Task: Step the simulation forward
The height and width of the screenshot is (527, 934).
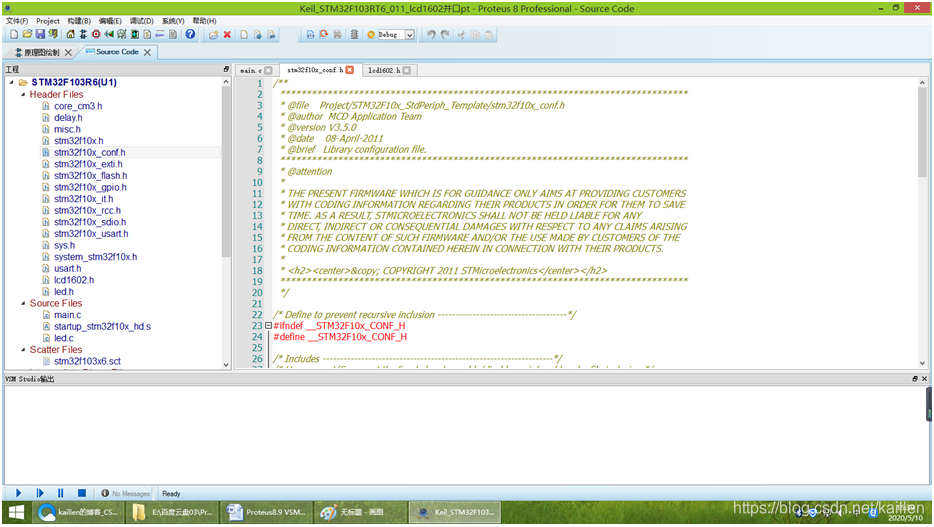Action: coord(40,493)
